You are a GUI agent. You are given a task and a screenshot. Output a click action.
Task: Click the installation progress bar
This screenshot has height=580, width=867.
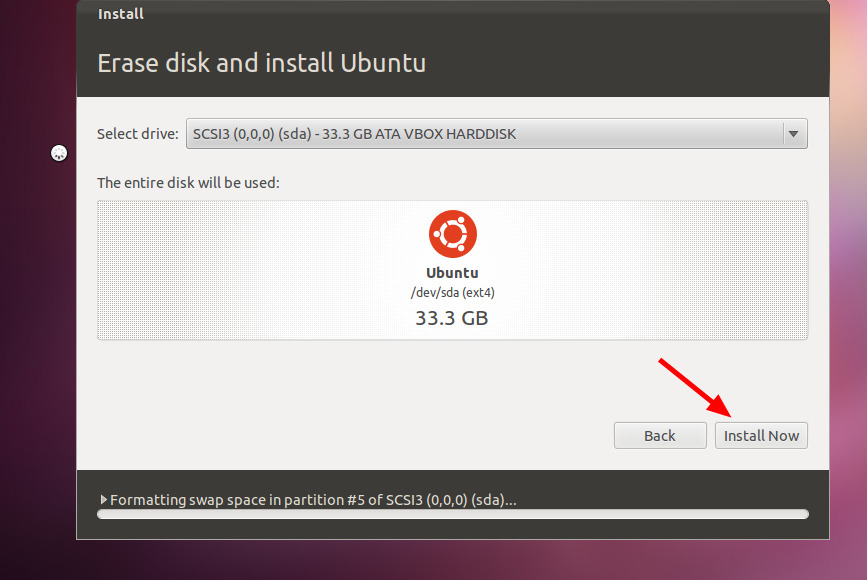452,514
